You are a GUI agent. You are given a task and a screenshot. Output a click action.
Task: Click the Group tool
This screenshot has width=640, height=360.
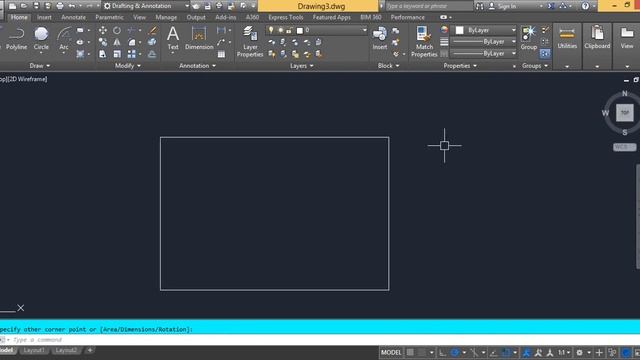[x=529, y=39]
